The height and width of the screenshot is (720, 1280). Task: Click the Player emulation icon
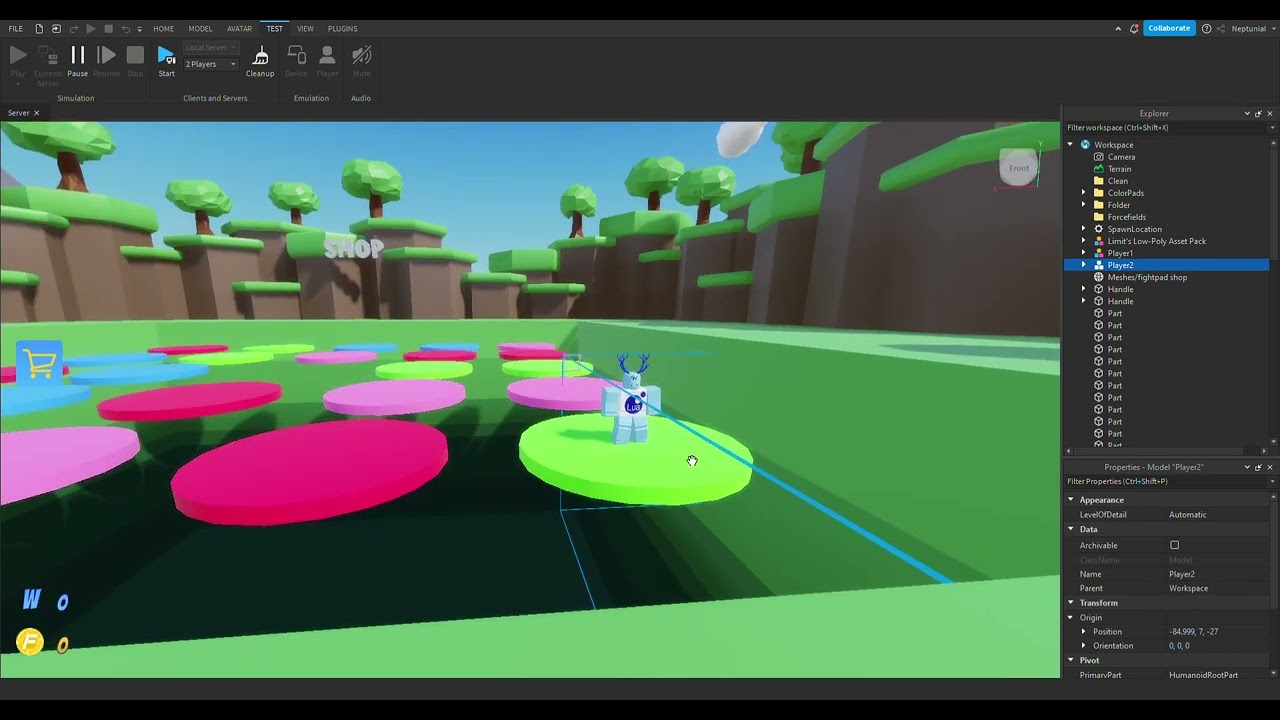(327, 55)
